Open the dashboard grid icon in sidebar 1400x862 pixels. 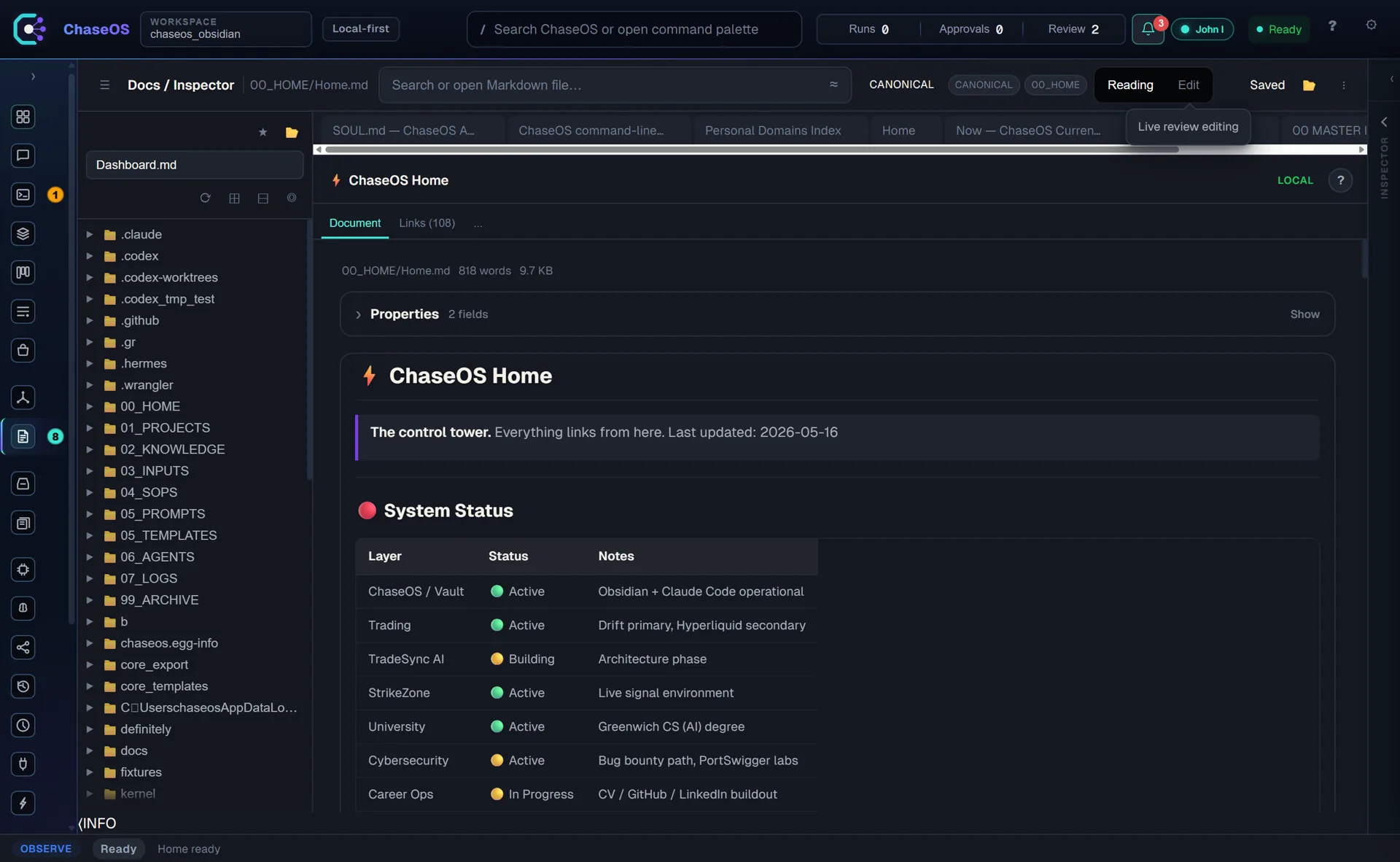23,117
